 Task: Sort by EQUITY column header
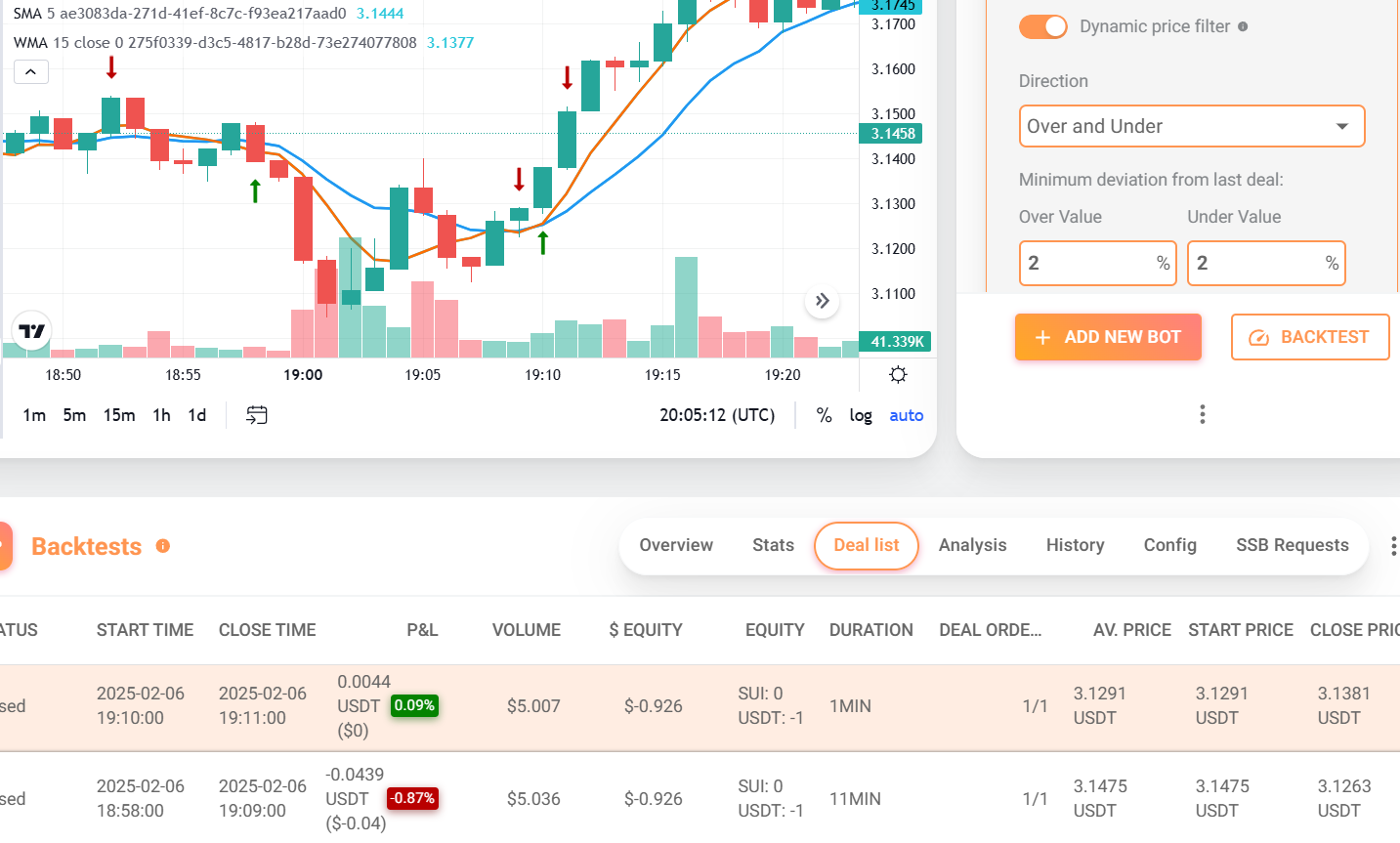[x=775, y=630]
